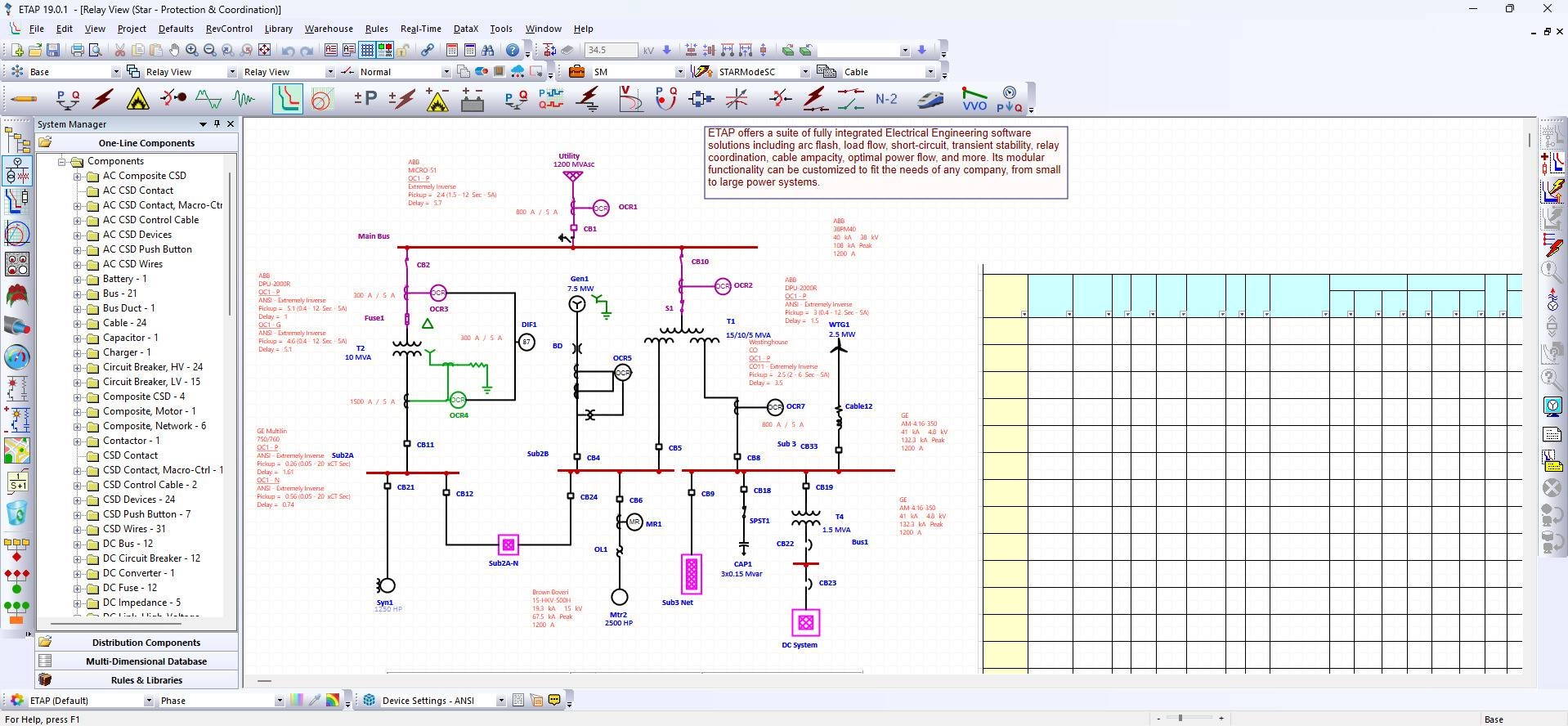
Task: Click the 34.5 kV input field
Action: (611, 50)
